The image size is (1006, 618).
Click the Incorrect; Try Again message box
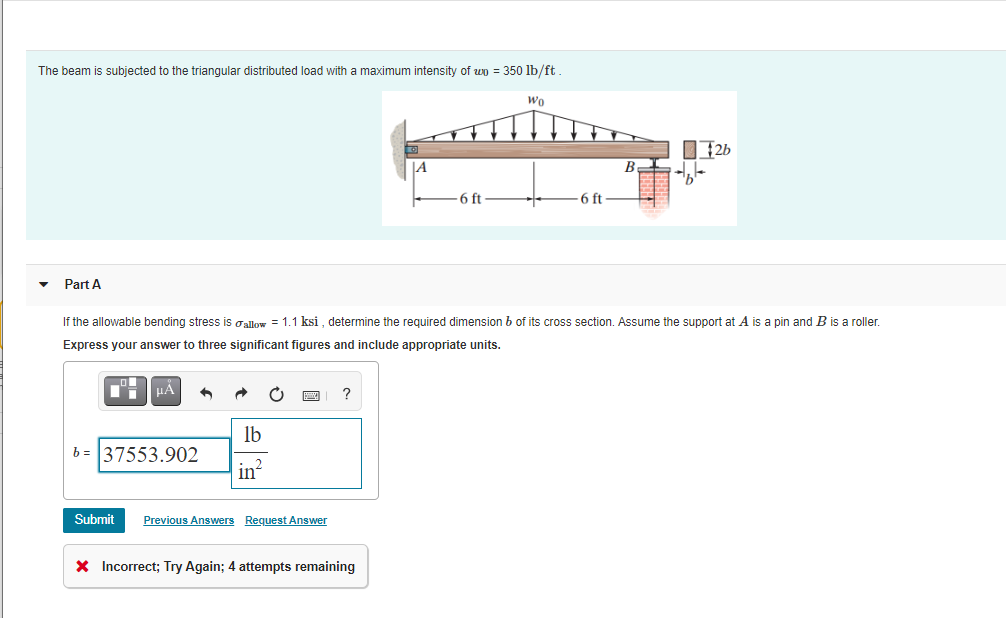[215, 566]
